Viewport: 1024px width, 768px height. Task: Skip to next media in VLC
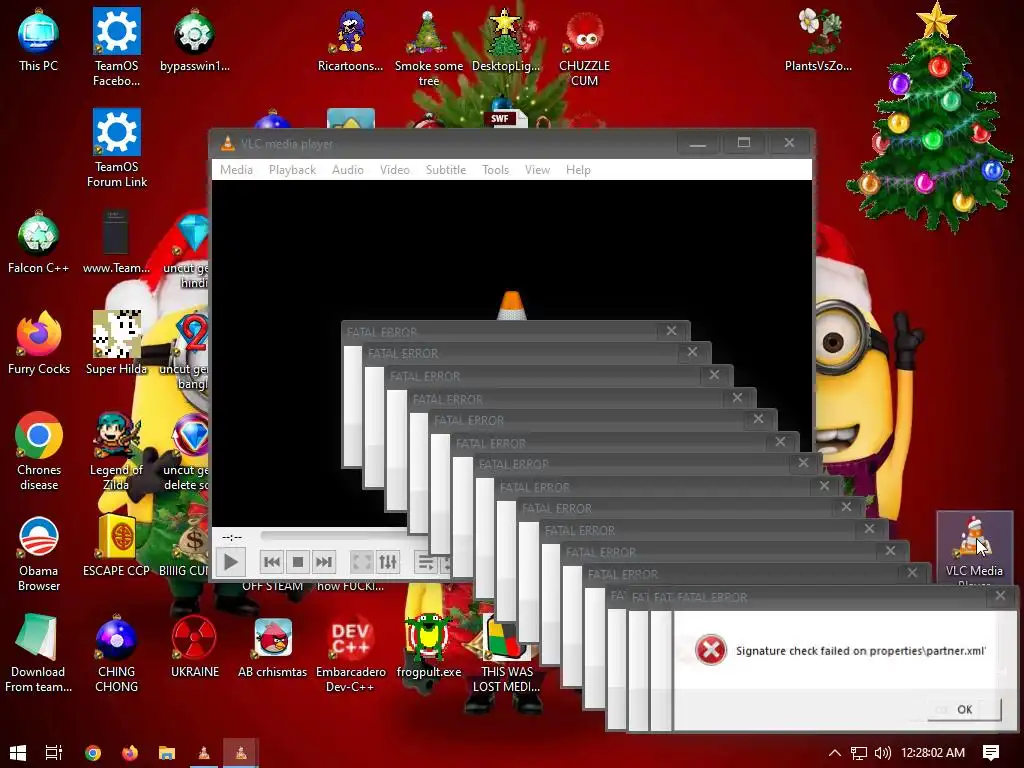[x=324, y=562]
